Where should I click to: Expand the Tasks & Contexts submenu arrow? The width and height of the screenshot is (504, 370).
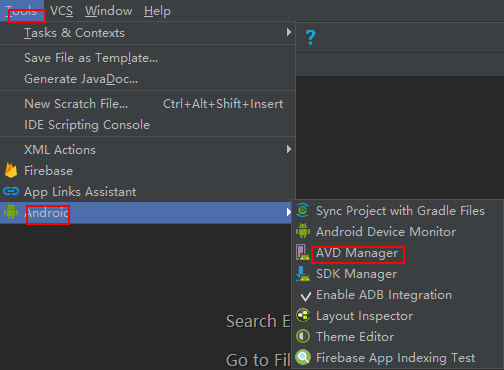point(289,32)
